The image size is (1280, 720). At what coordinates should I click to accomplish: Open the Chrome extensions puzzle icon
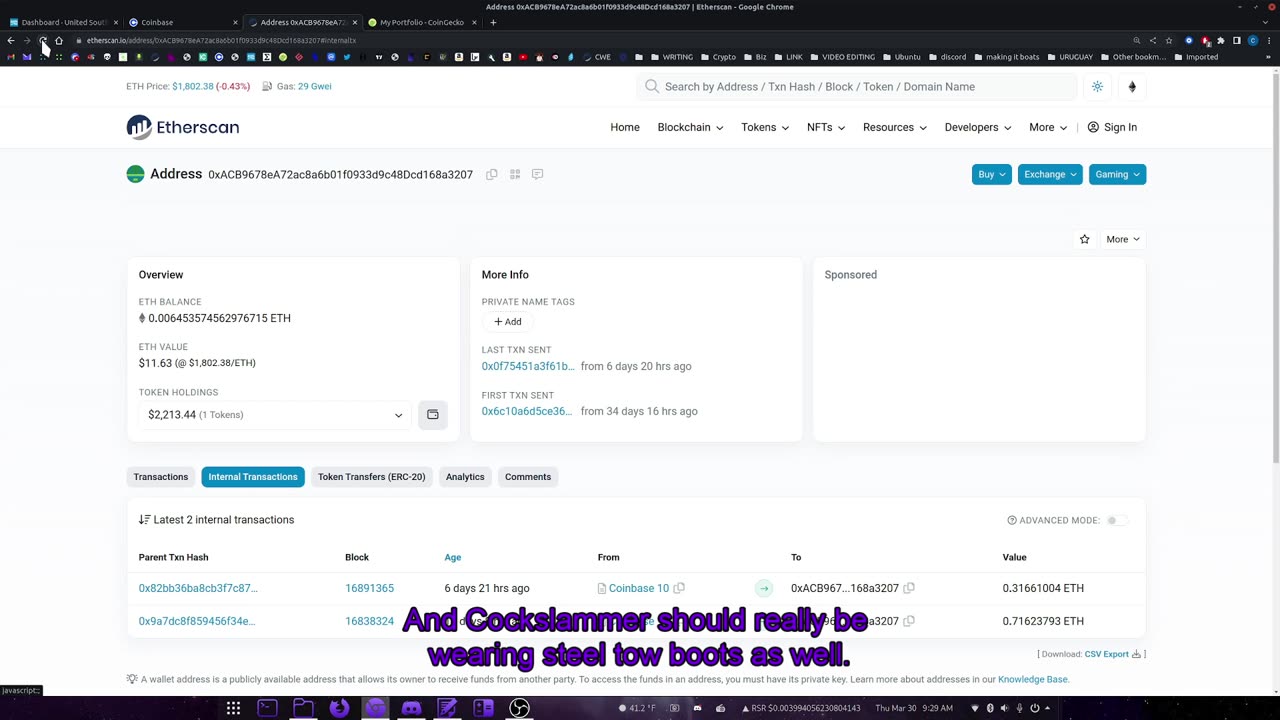[x=1220, y=41]
